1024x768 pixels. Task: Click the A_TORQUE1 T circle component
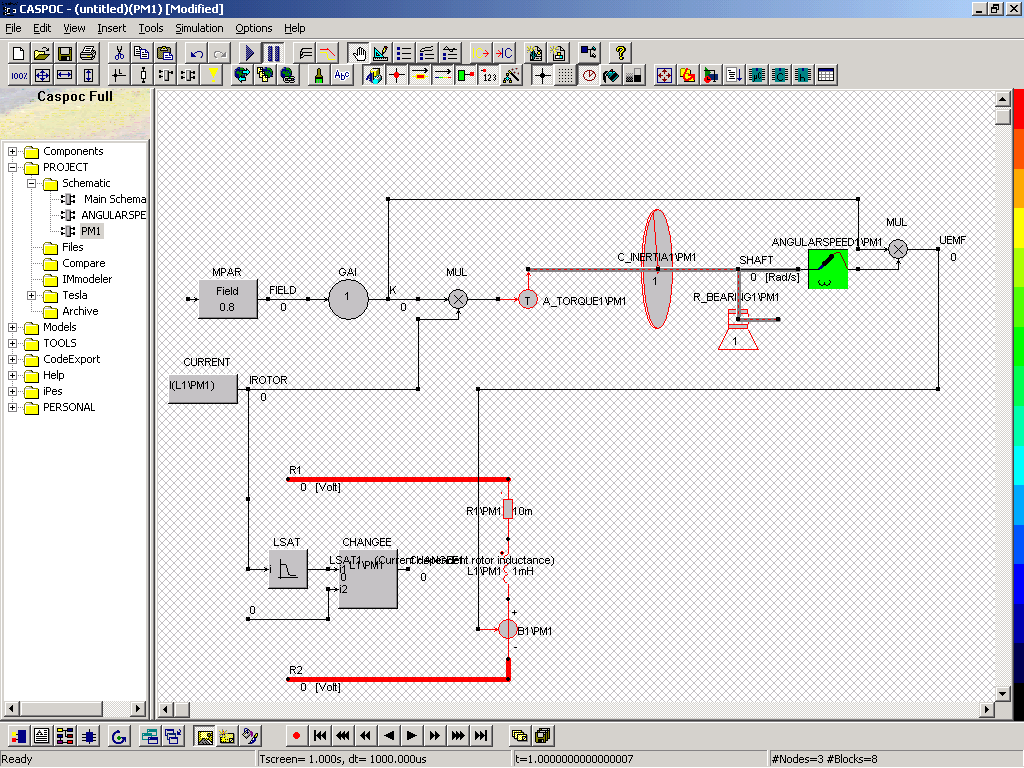coord(528,300)
